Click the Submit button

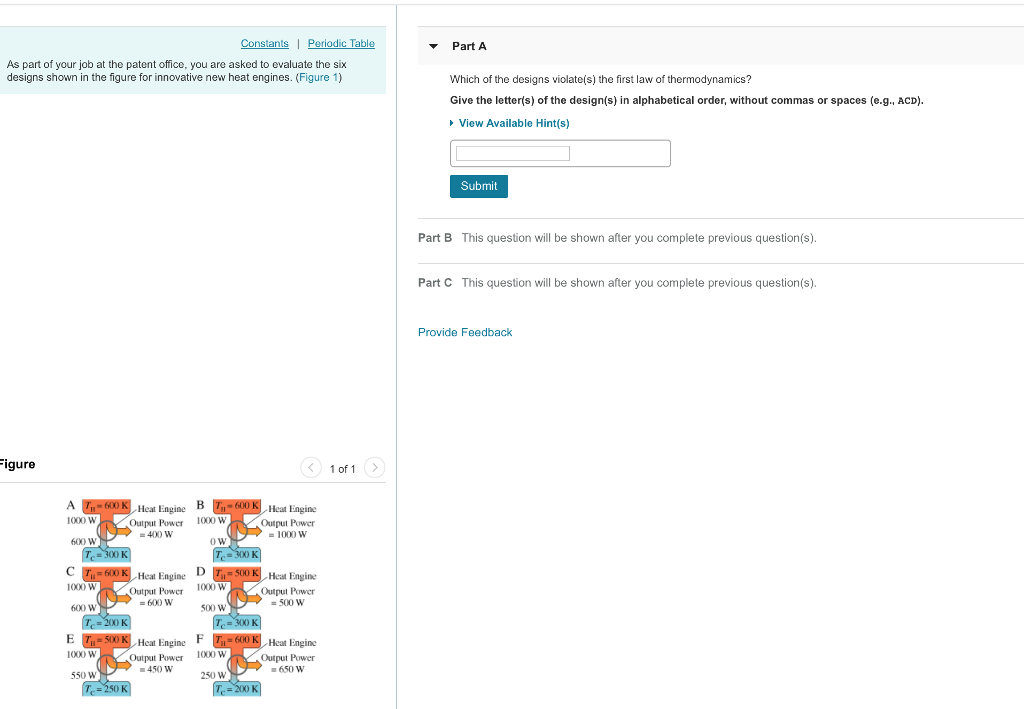pos(479,186)
